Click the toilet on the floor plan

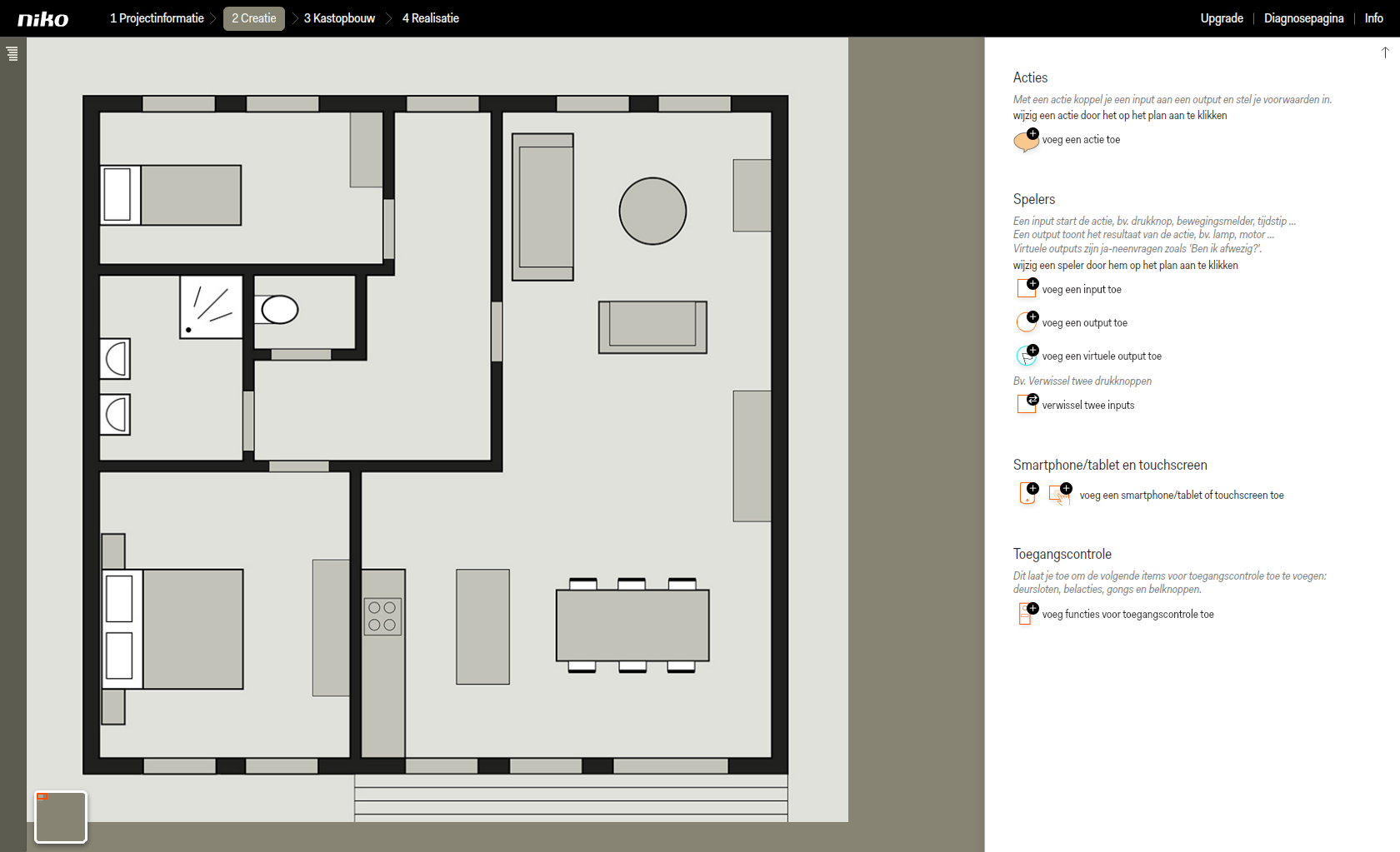pos(277,310)
